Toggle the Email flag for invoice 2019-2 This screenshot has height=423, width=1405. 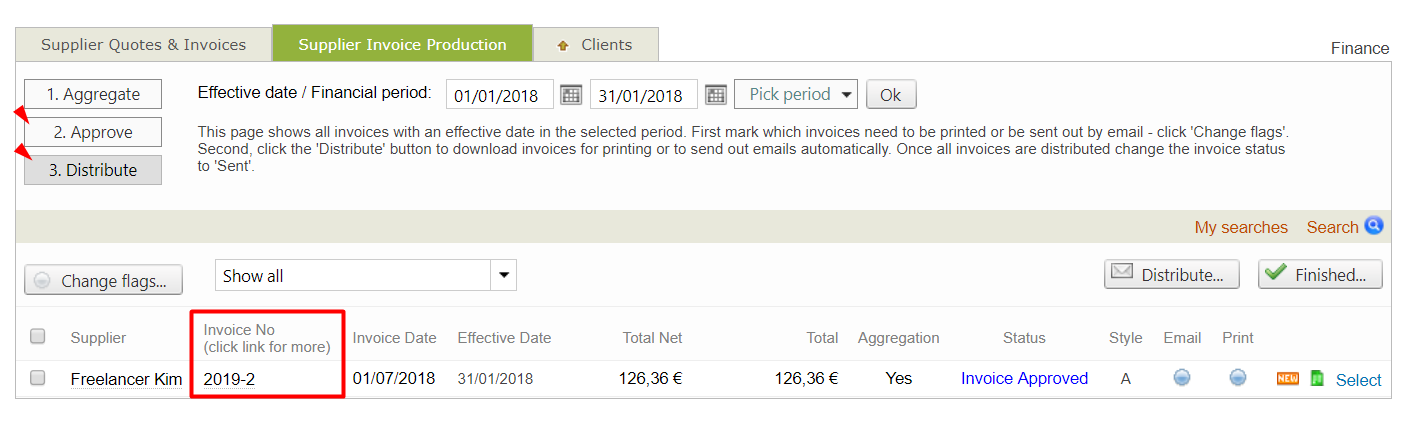click(x=1182, y=378)
